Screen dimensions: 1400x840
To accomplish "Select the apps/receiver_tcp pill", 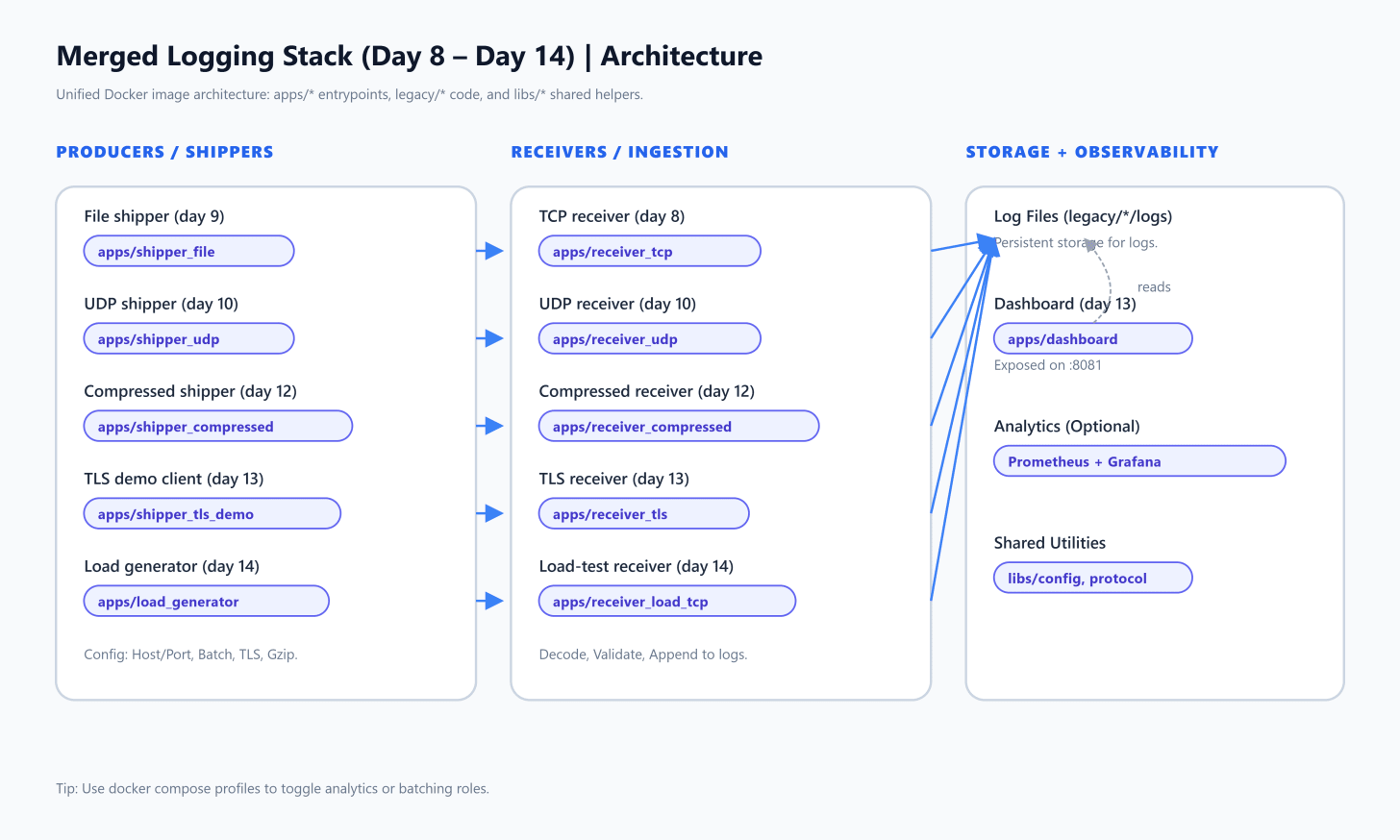I will (x=649, y=251).
